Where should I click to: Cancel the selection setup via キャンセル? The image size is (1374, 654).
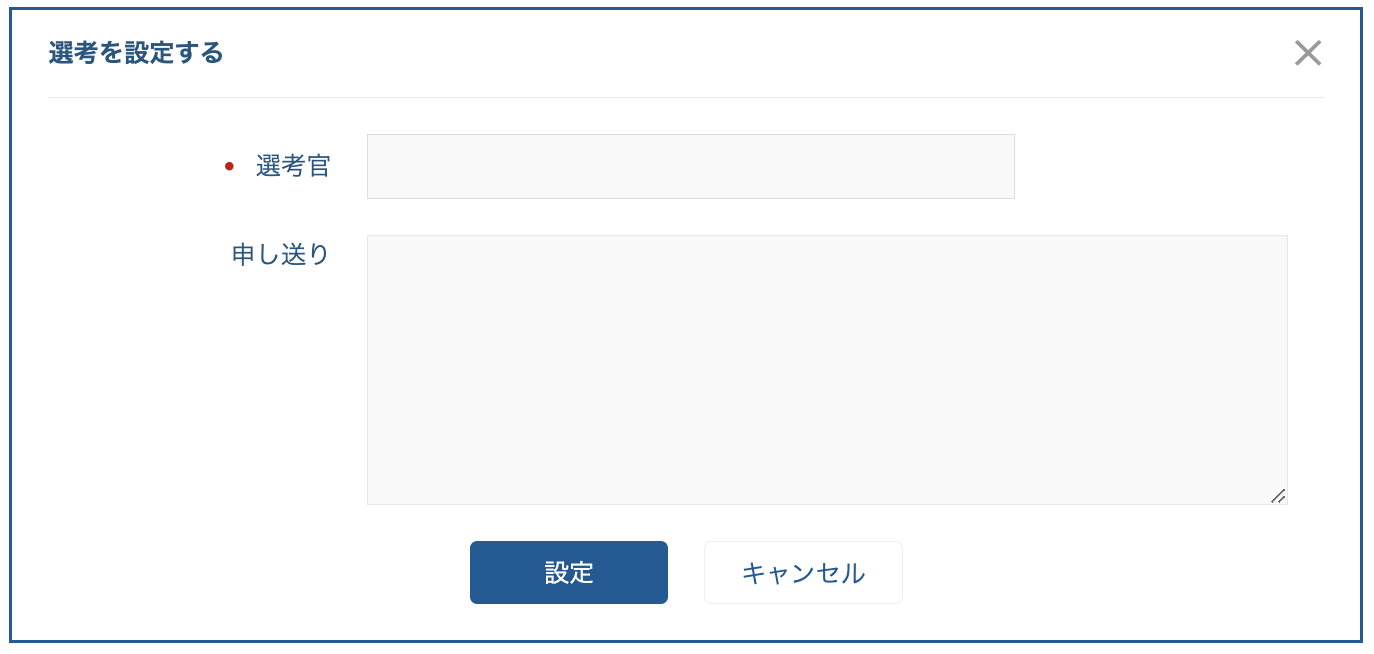tap(803, 573)
